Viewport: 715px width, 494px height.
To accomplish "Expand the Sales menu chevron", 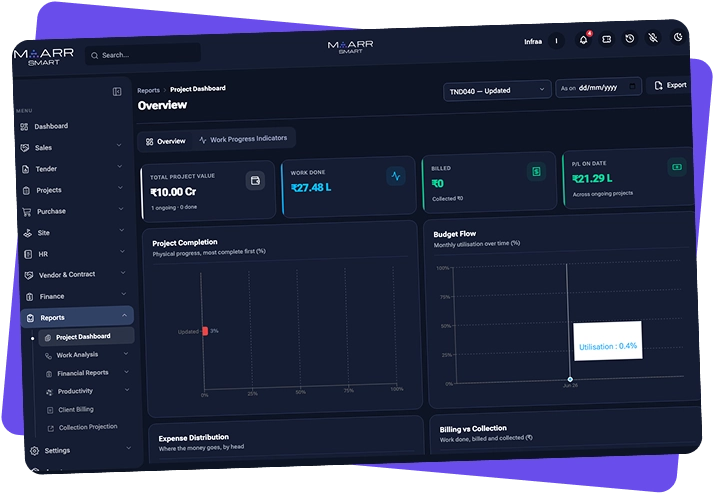I will pos(119,145).
